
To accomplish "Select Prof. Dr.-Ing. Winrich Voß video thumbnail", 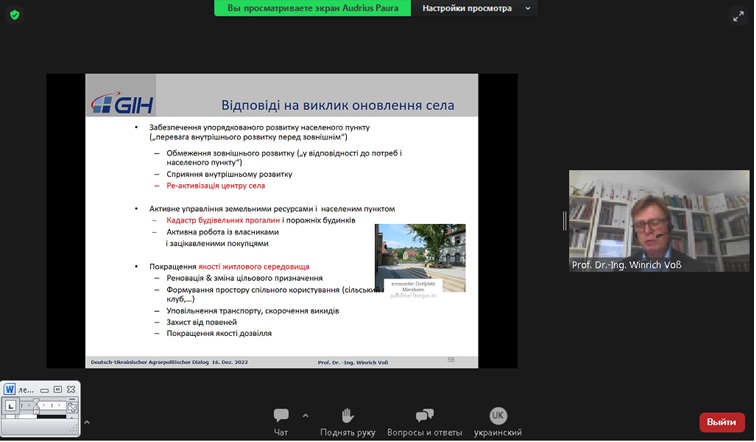I will pos(659,221).
